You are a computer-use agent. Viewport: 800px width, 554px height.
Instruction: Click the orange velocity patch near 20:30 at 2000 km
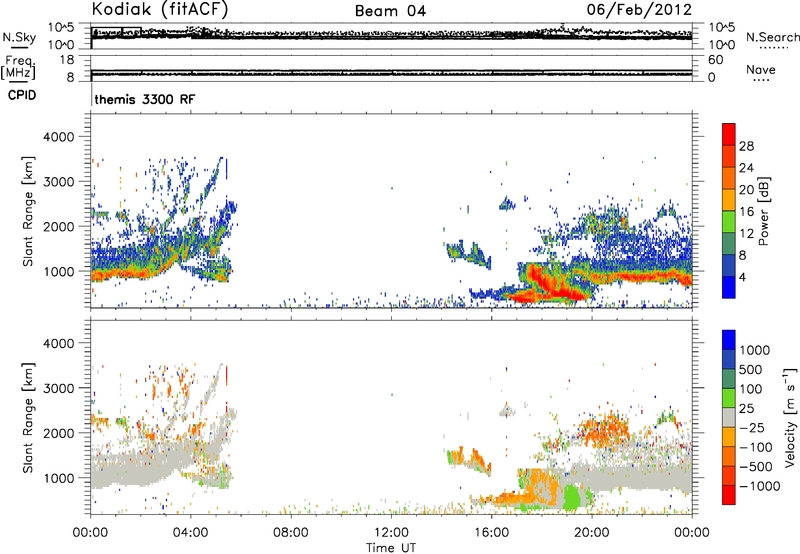tap(604, 430)
